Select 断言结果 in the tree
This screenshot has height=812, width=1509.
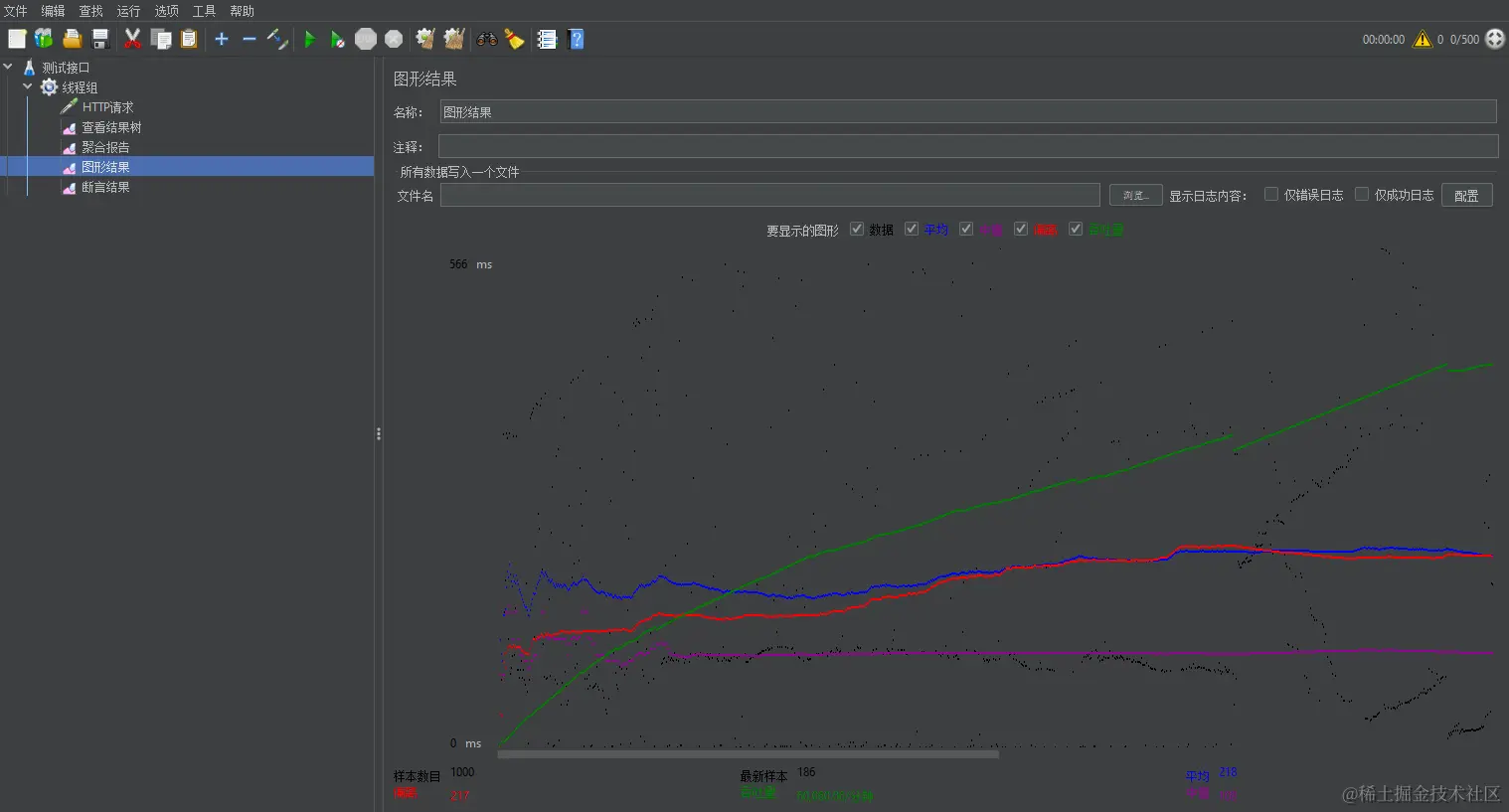(105, 187)
